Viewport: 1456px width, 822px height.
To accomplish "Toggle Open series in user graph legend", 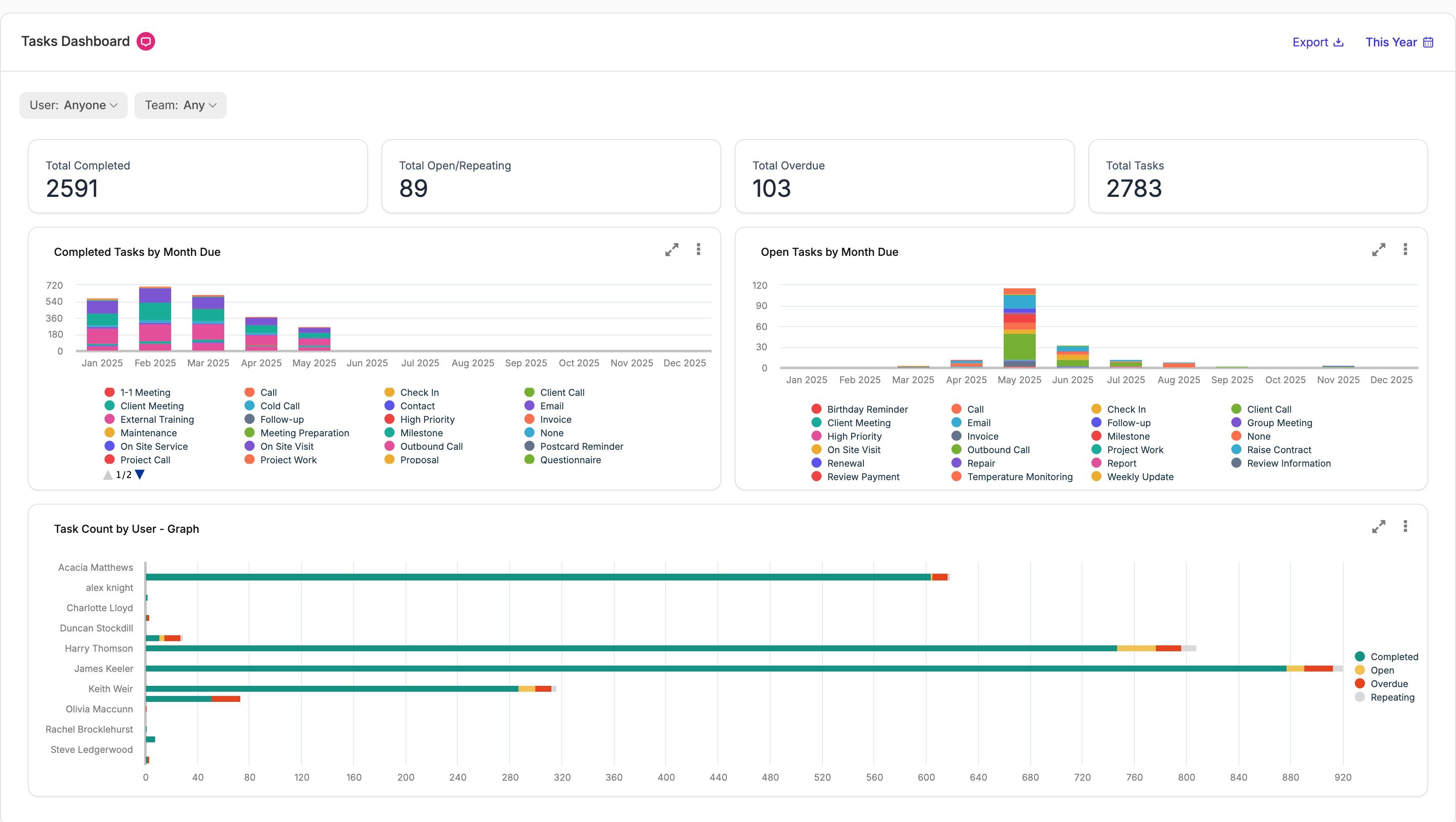I will (x=1375, y=671).
